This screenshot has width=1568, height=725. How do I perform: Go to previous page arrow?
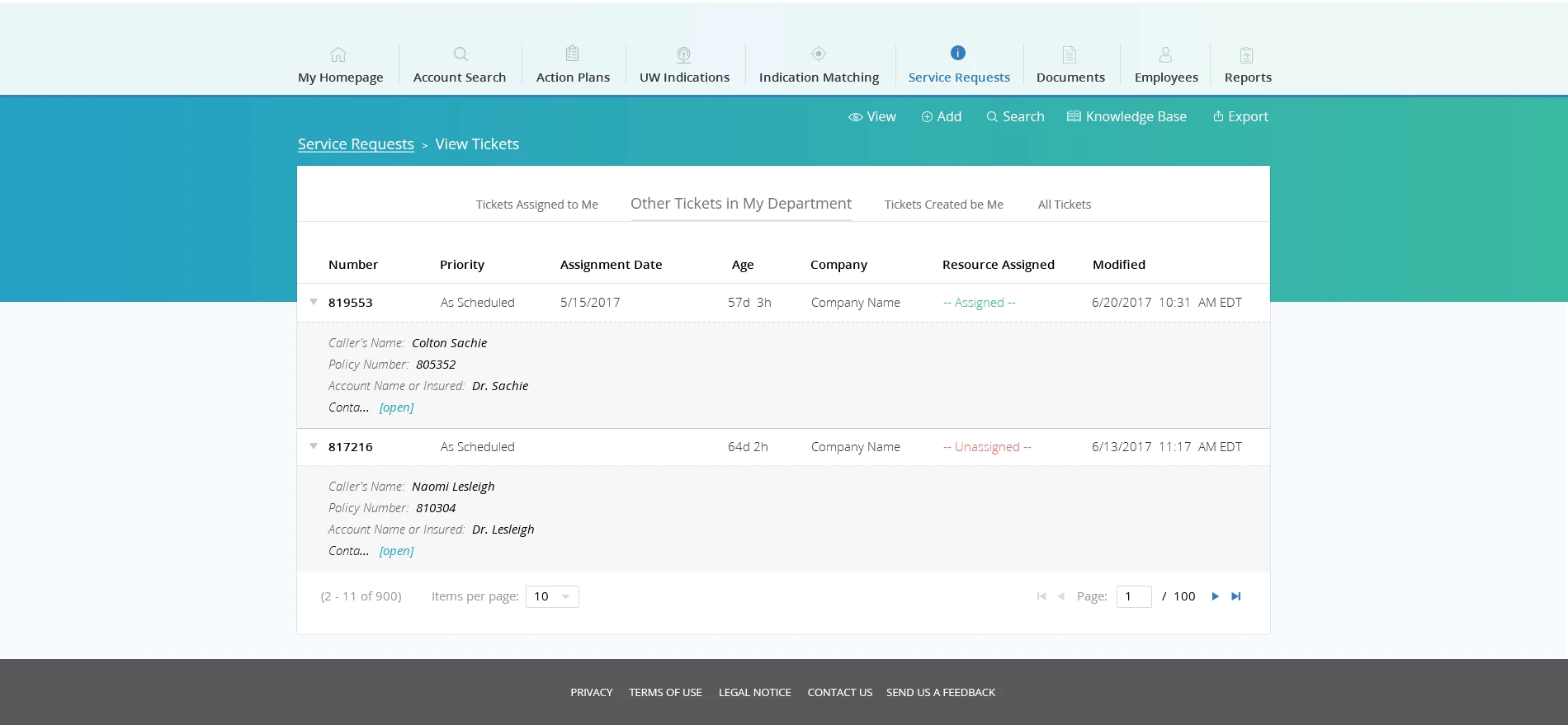1060,596
